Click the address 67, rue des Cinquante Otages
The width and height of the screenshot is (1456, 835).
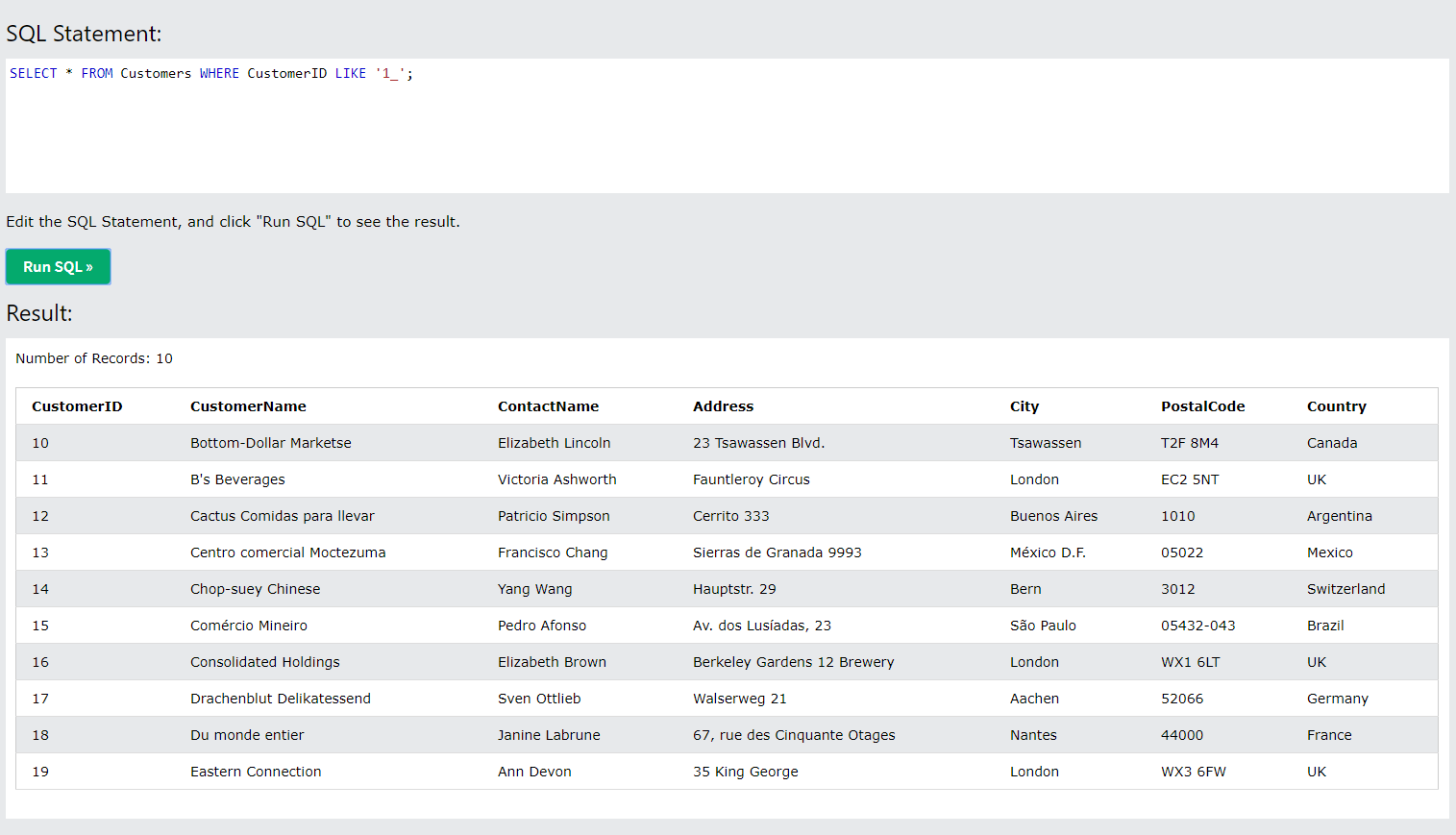pyautogui.click(x=794, y=735)
